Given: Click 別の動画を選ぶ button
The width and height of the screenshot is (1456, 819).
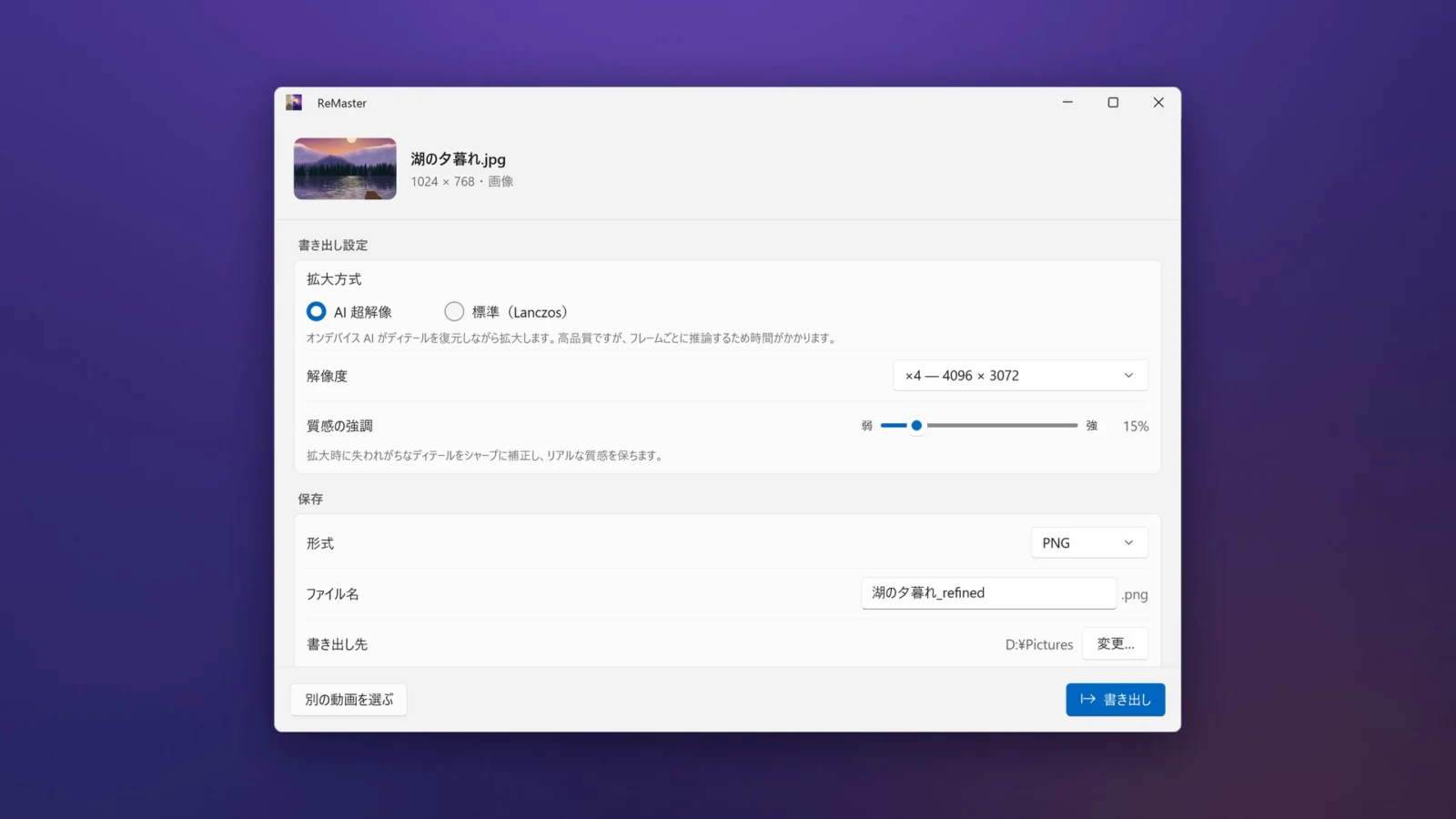Looking at the screenshot, I should tap(349, 700).
